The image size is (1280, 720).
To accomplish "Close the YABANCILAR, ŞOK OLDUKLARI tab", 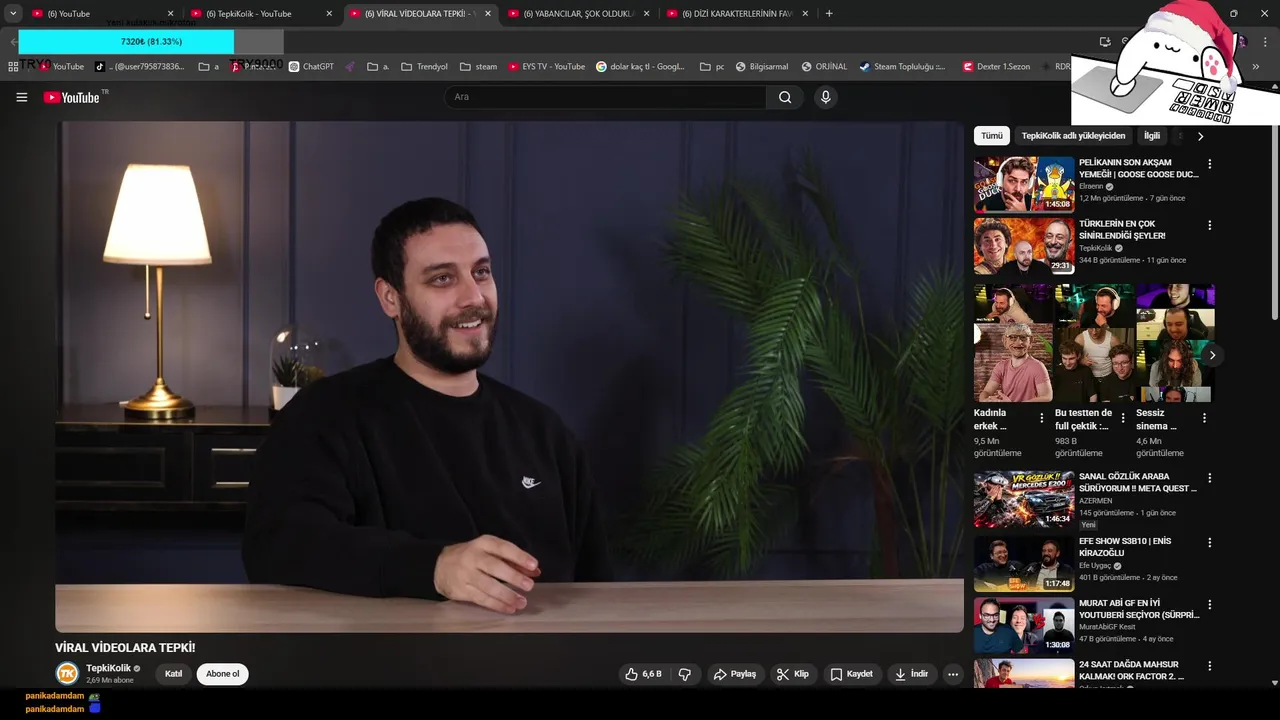I will [x=646, y=14].
